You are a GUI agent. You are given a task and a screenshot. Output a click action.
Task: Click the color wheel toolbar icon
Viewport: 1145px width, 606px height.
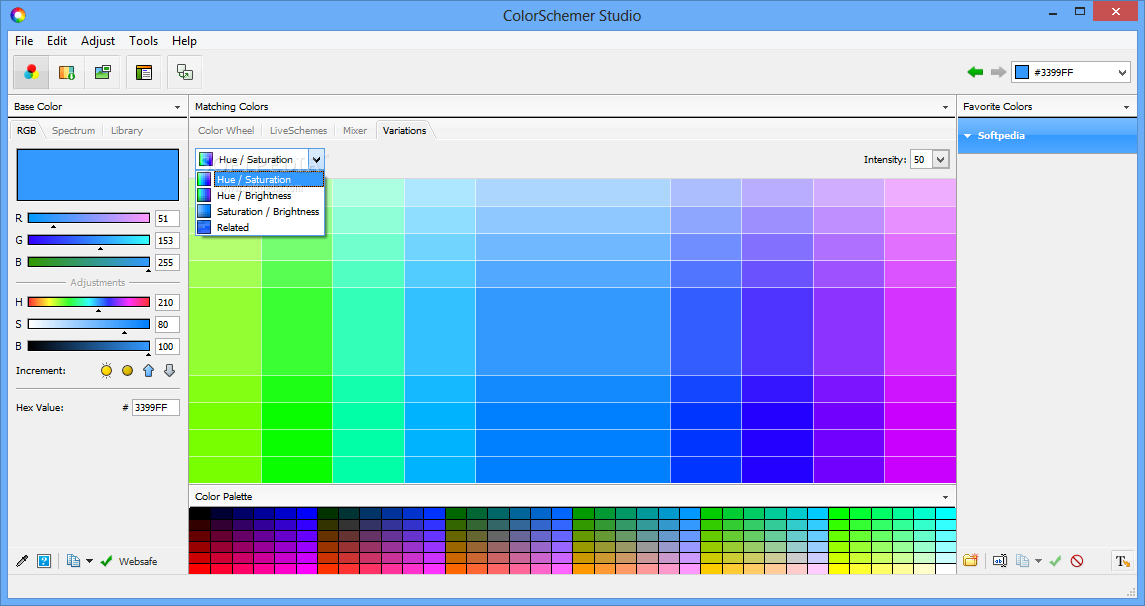click(x=32, y=72)
